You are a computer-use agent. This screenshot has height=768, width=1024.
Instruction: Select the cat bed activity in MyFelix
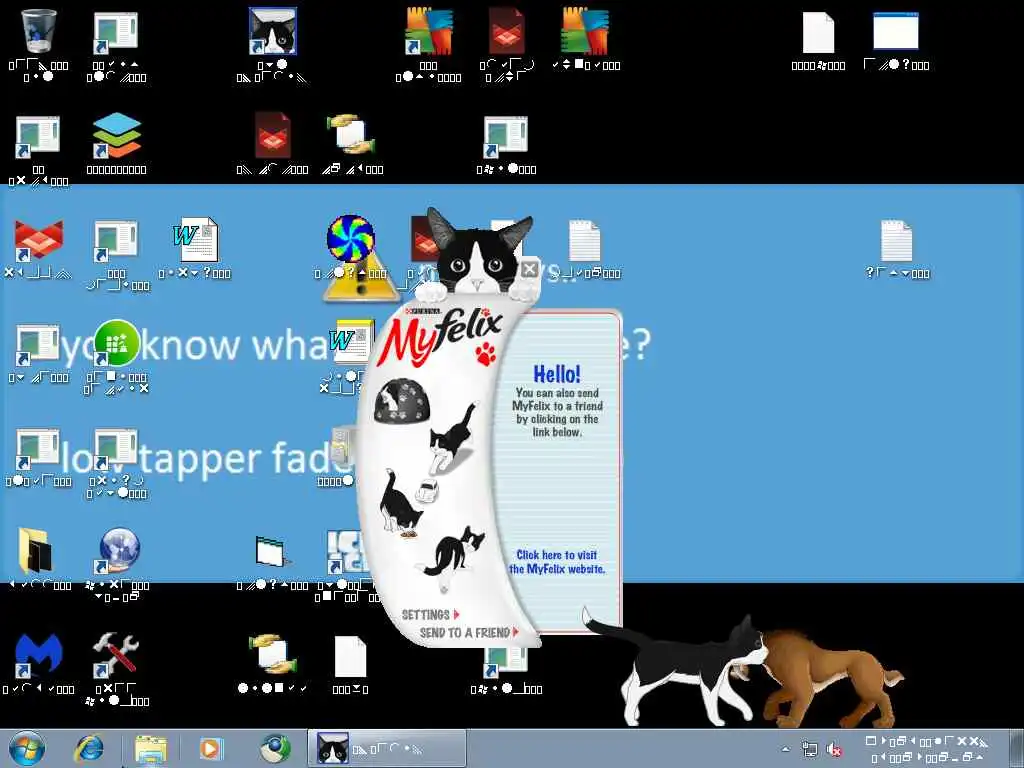(401, 401)
